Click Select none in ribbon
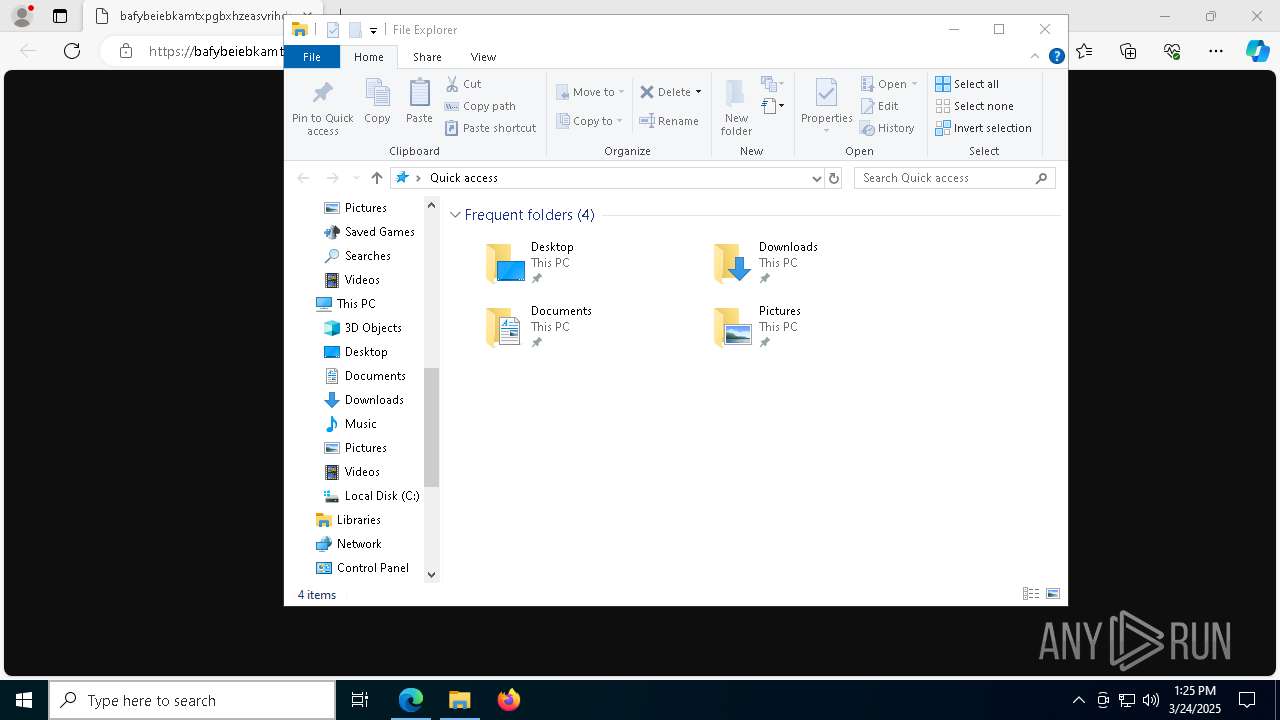 tap(975, 106)
